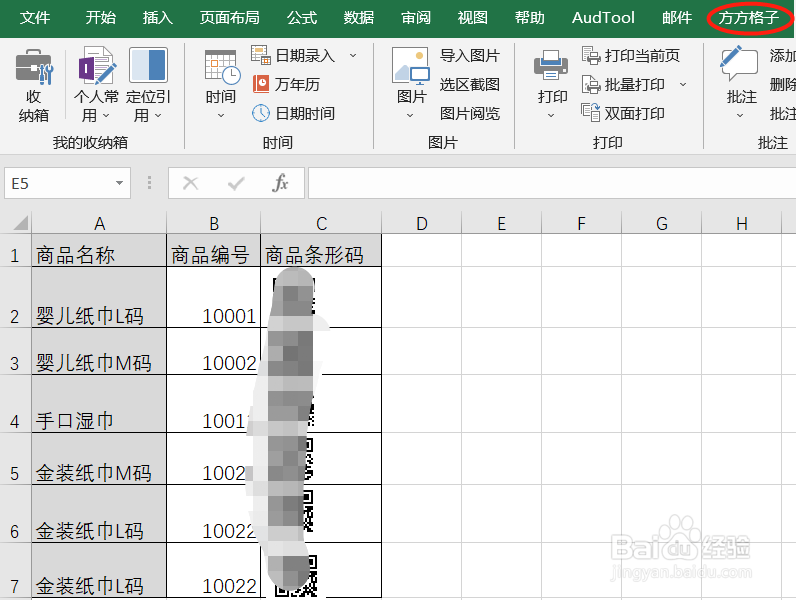Click the 日期时间 clock icon

(261, 113)
